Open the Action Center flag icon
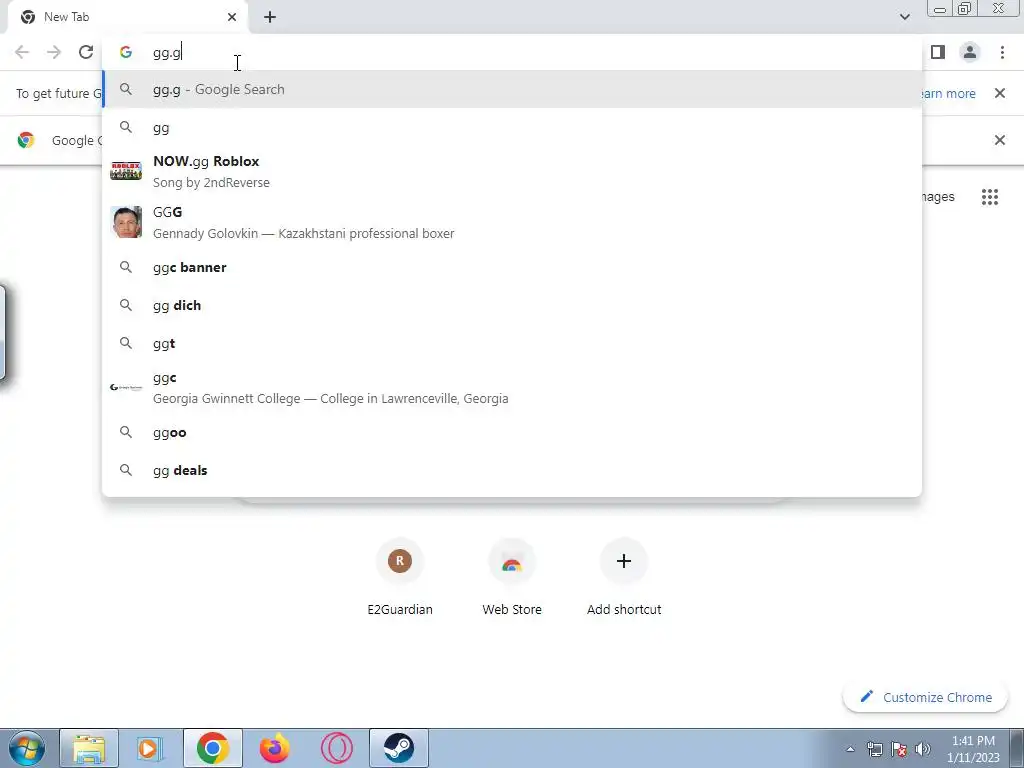The image size is (1024, 768). [x=899, y=749]
